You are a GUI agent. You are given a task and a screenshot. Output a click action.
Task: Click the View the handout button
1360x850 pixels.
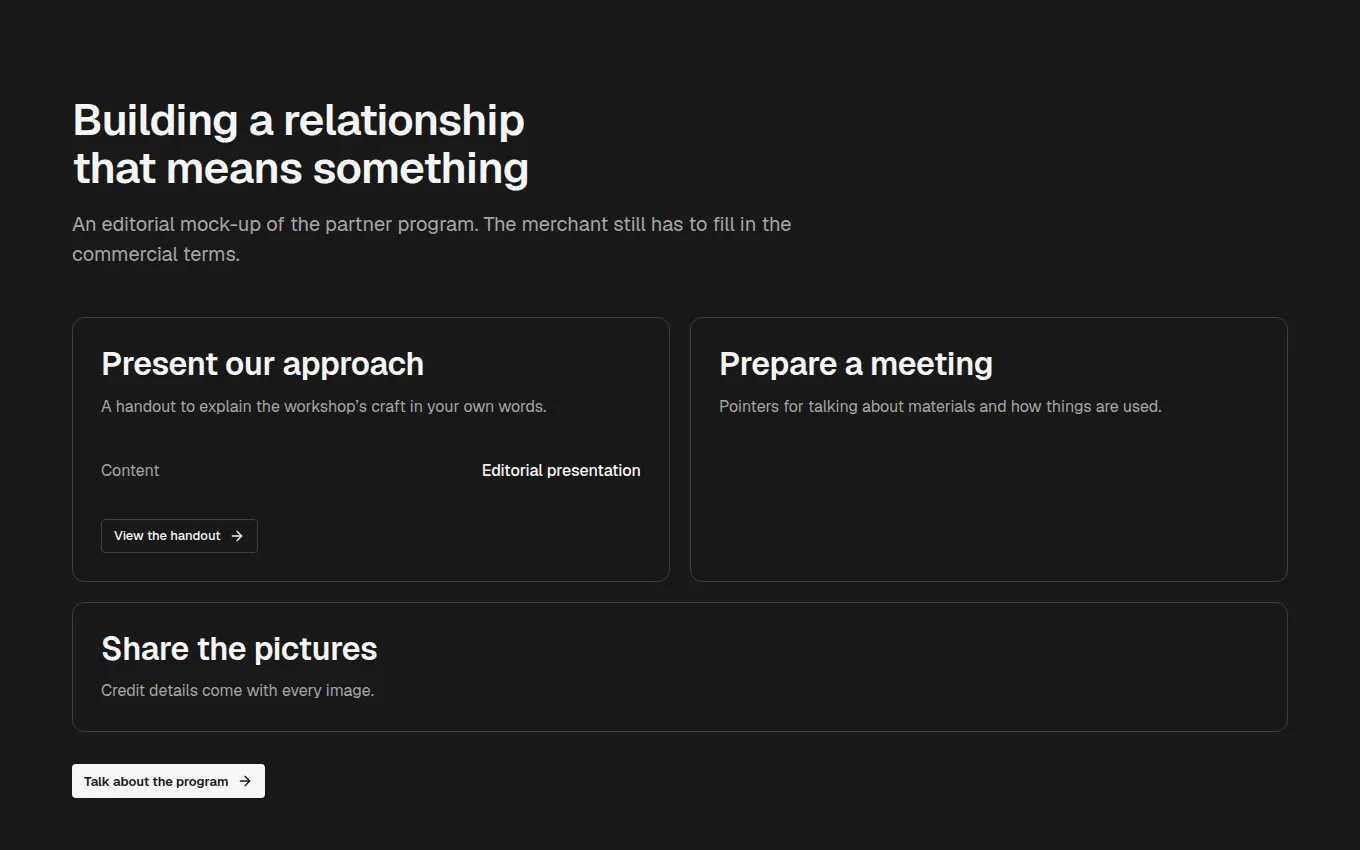click(x=179, y=536)
